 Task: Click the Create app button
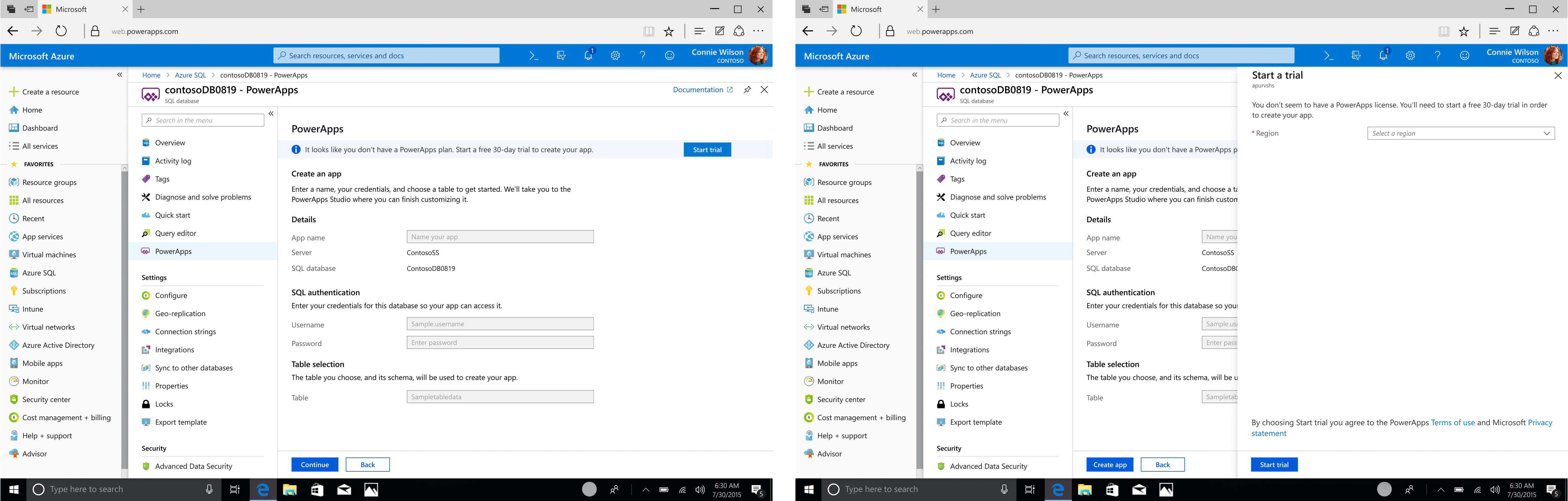pos(1109,465)
